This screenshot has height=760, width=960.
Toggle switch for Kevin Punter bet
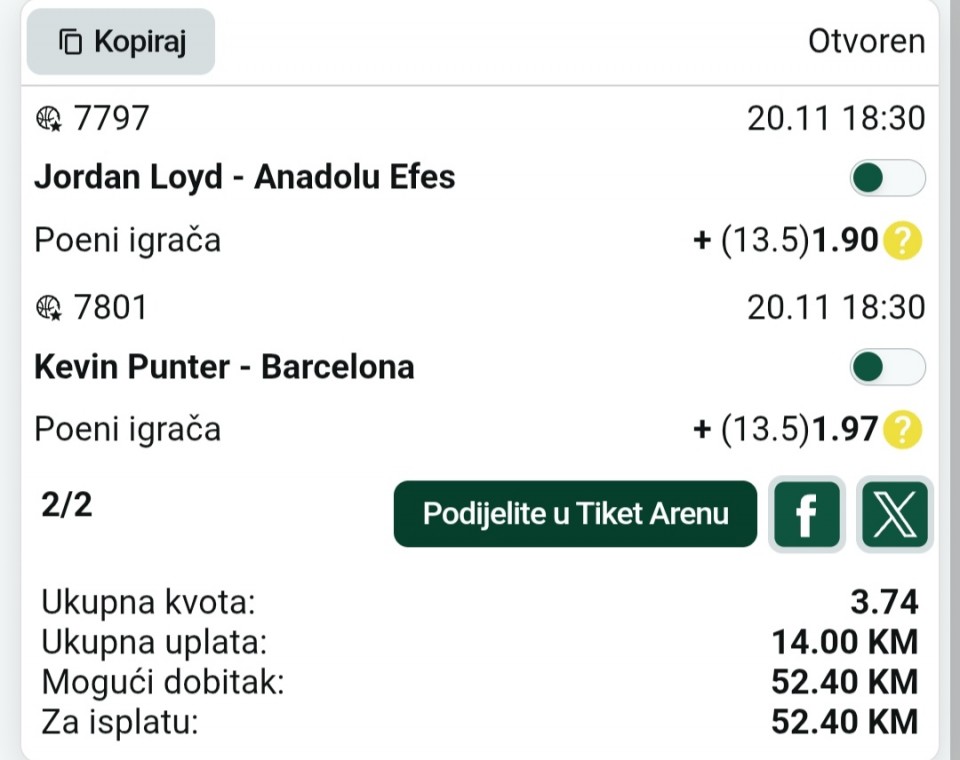[887, 367]
